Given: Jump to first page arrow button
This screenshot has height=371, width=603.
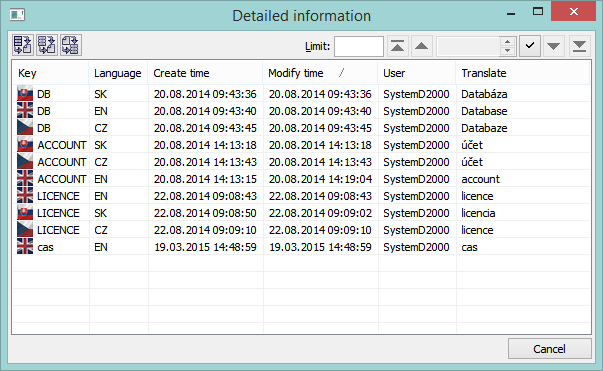Looking at the screenshot, I should [x=397, y=46].
